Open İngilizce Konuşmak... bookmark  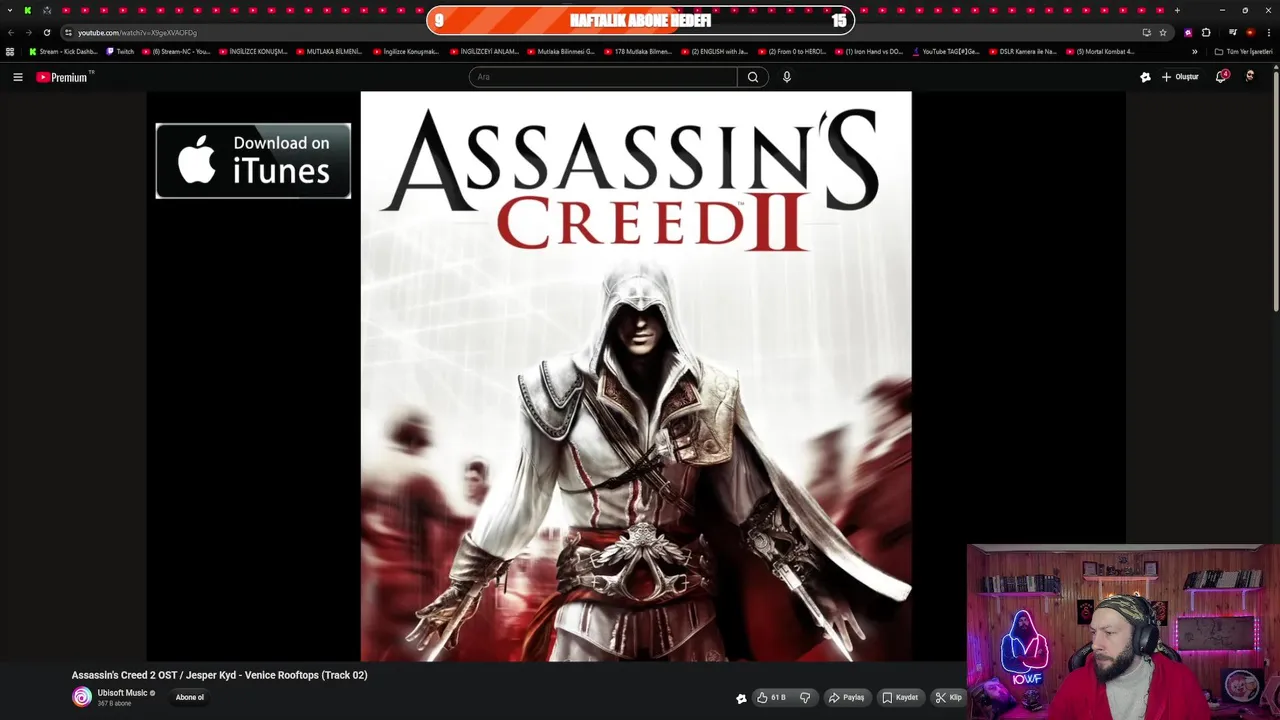point(406,51)
